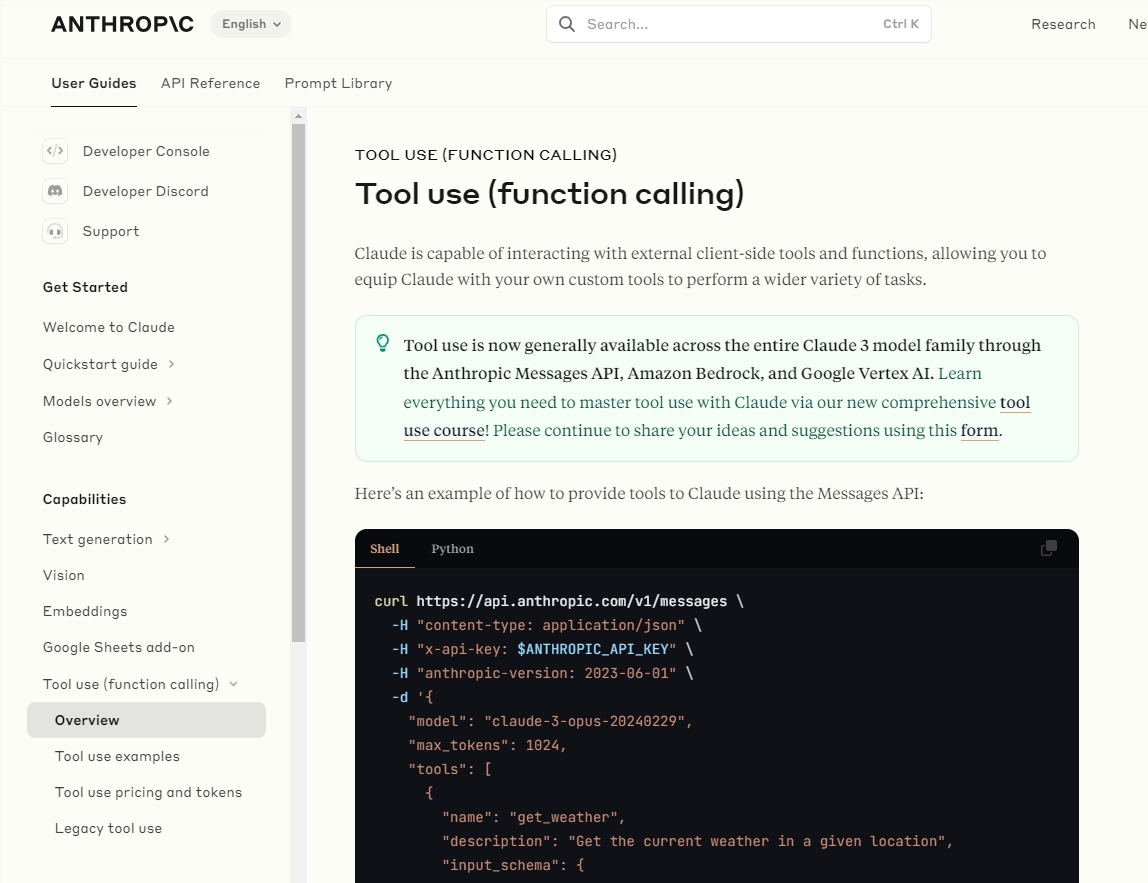This screenshot has height=883, width=1148.
Task: Click the lightbulb tip icon
Action: tap(382, 343)
